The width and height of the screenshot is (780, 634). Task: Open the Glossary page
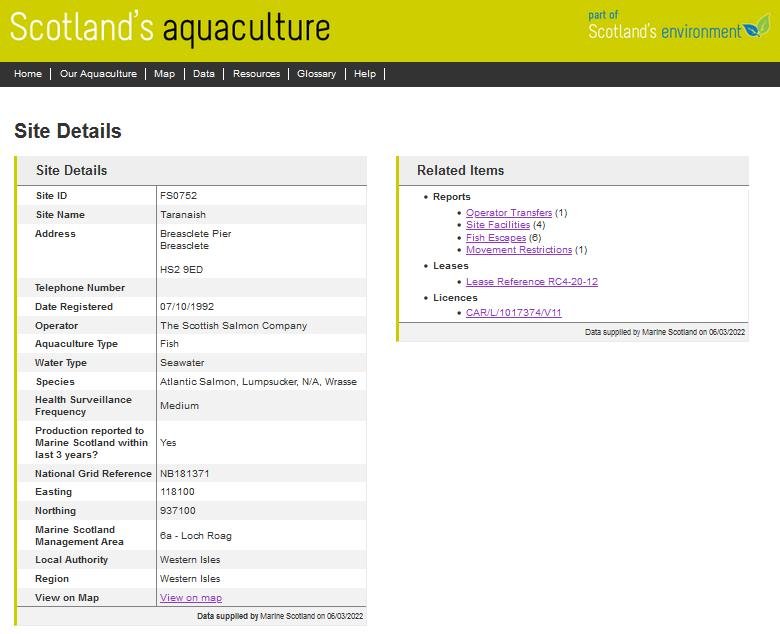coord(316,74)
